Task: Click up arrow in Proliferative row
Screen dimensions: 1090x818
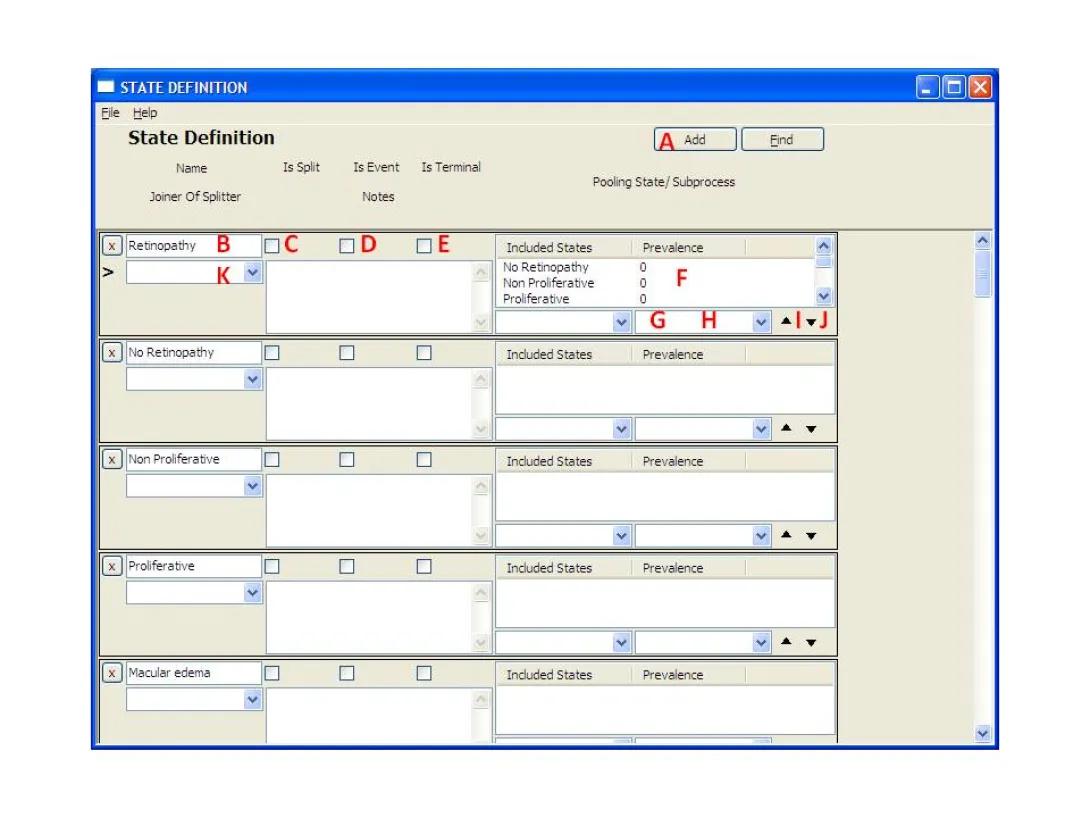Action: 786,641
